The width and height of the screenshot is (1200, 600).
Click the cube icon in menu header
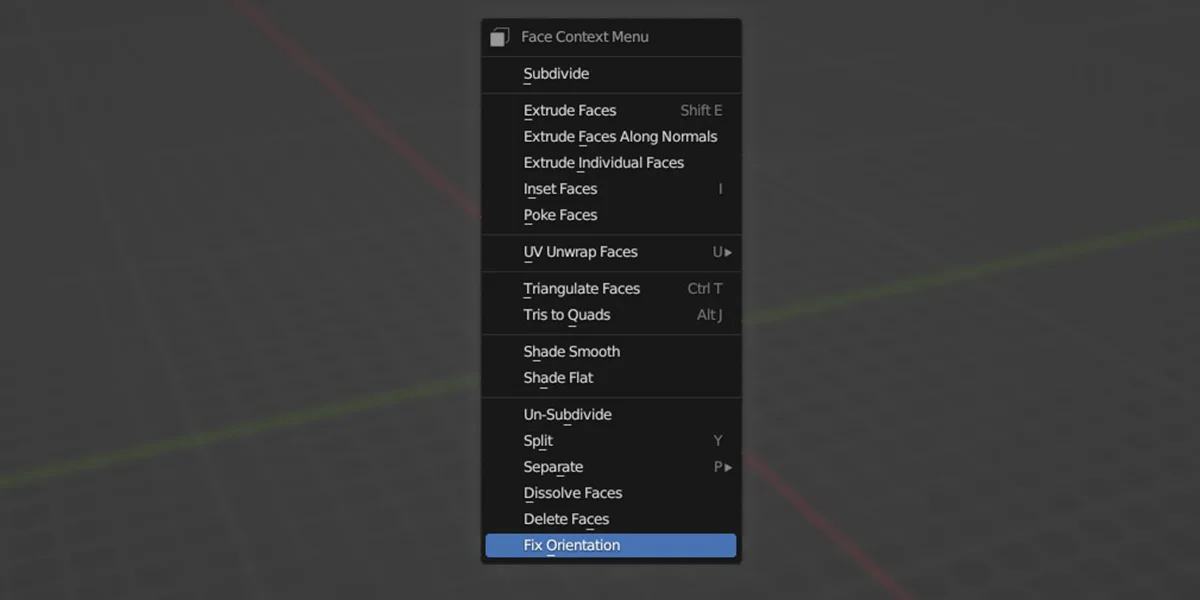tap(499, 36)
